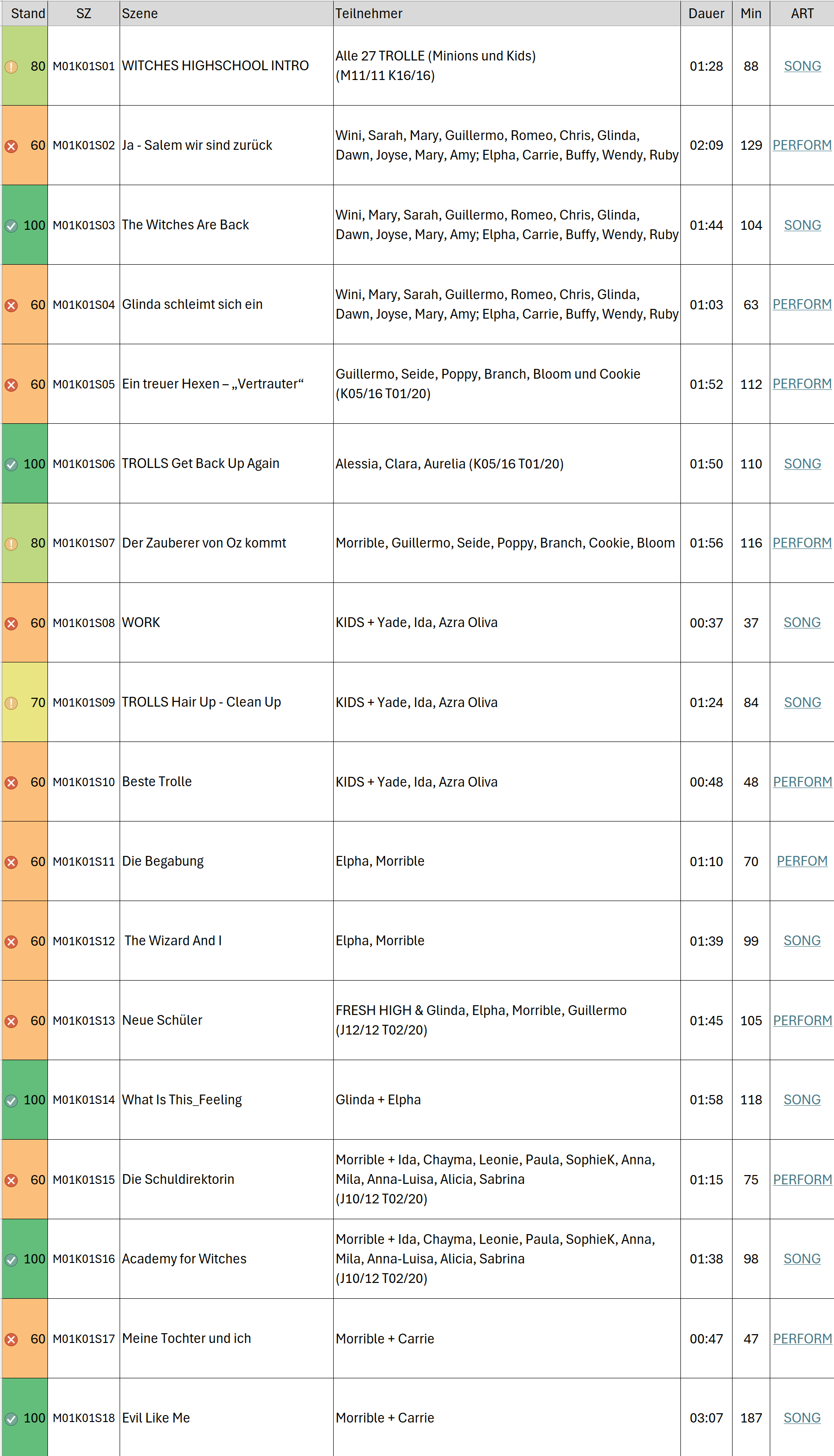Click the scene ID cell M01K01S15
Viewport: 834px width, 1456px height.
coord(84,1180)
